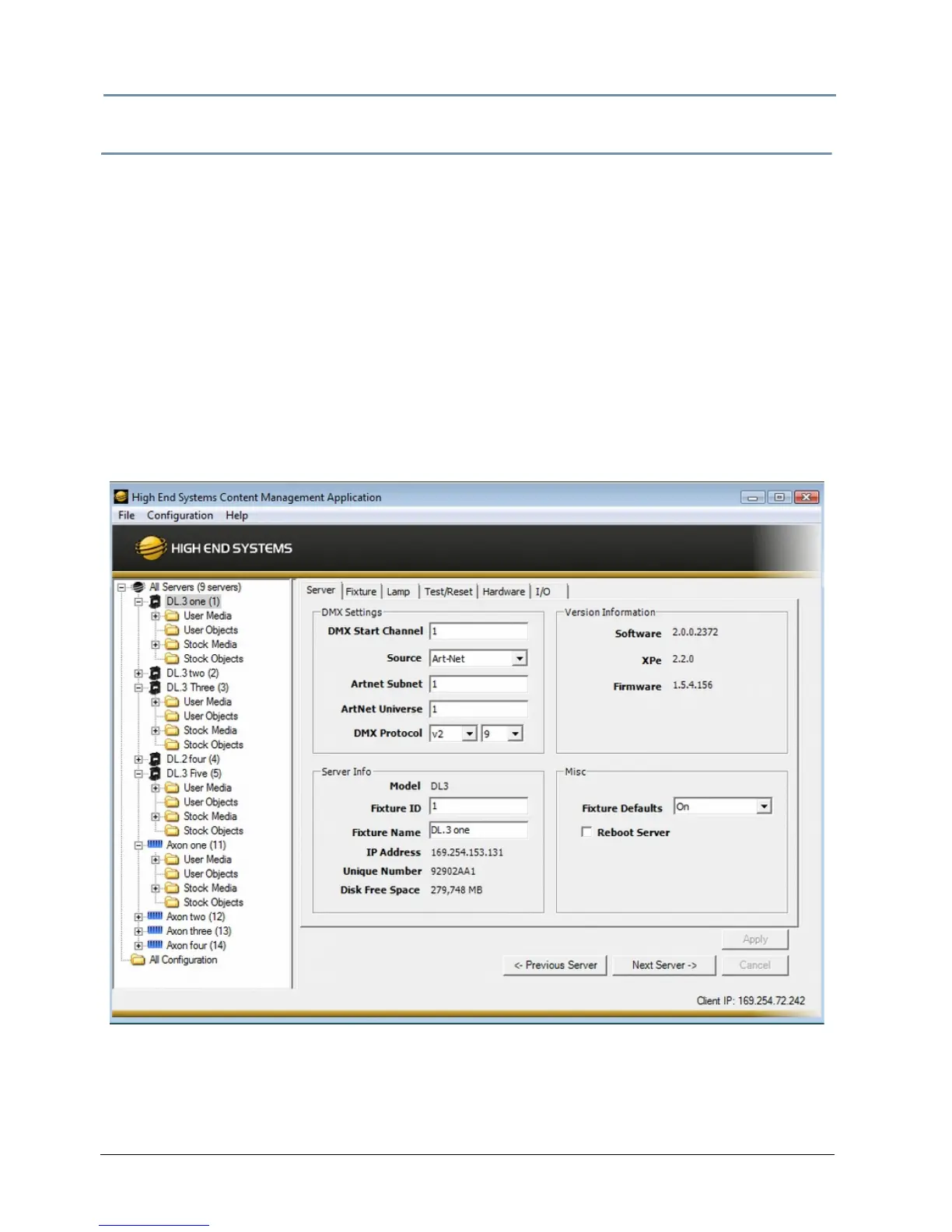Click the All Configuration folder icon

[138, 960]
